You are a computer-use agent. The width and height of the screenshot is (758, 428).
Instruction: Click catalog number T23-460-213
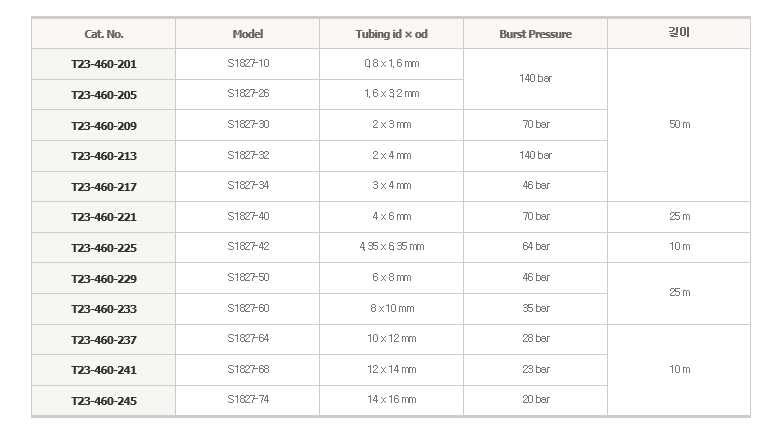(x=104, y=156)
